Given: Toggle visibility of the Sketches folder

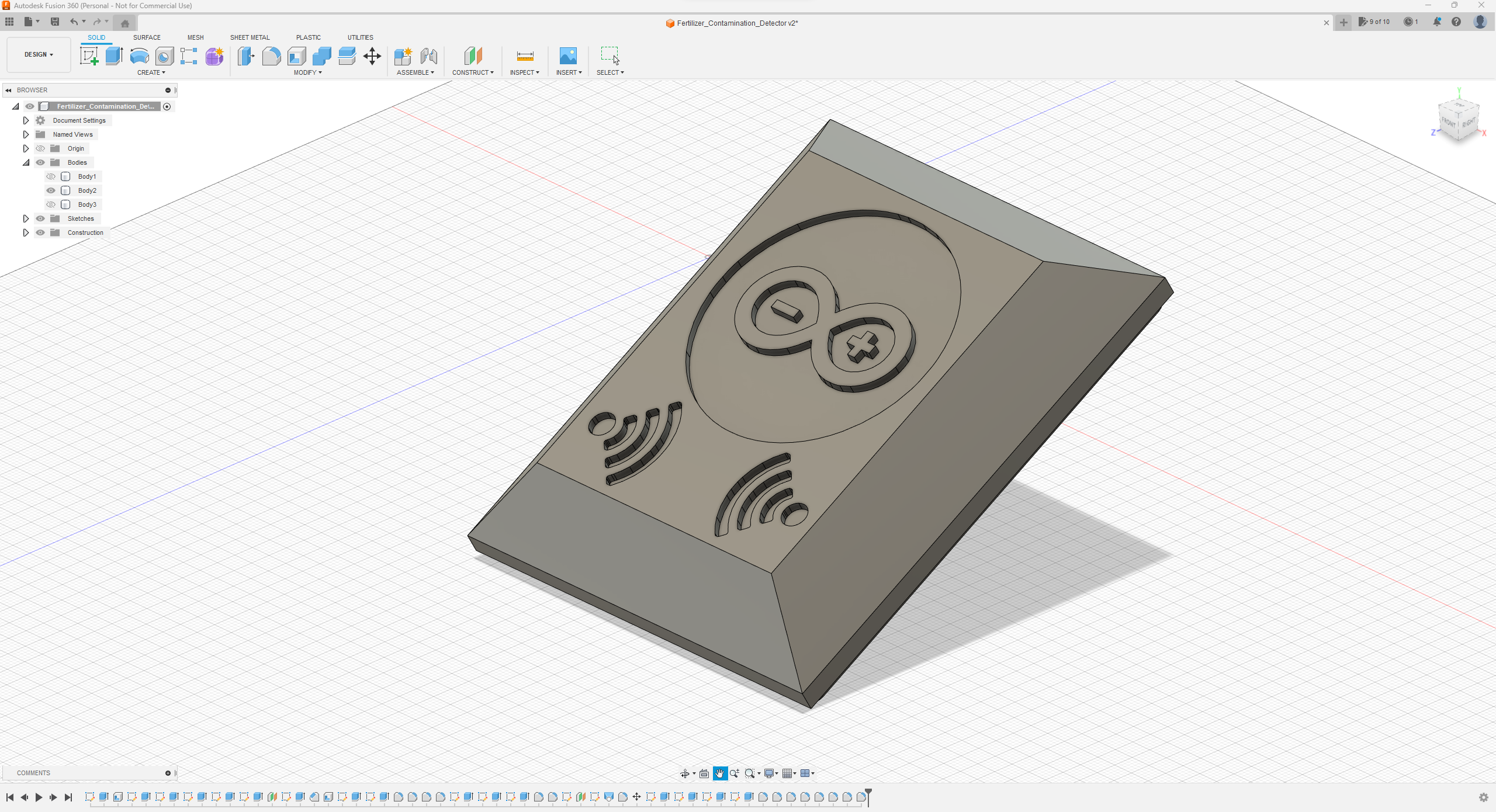Looking at the screenshot, I should coord(40,218).
